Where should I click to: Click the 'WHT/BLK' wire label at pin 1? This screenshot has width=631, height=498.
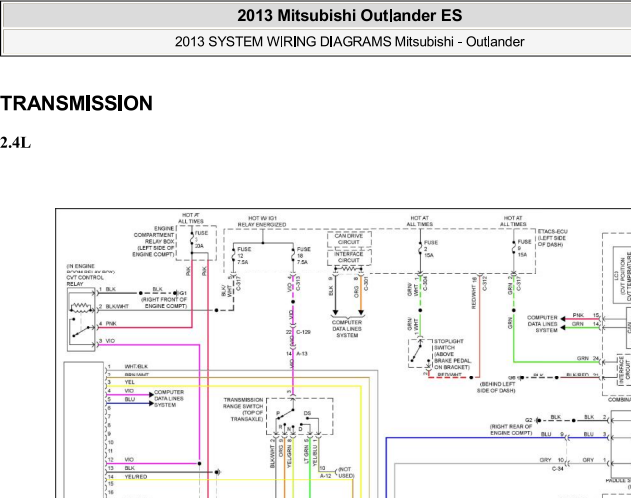point(136,366)
